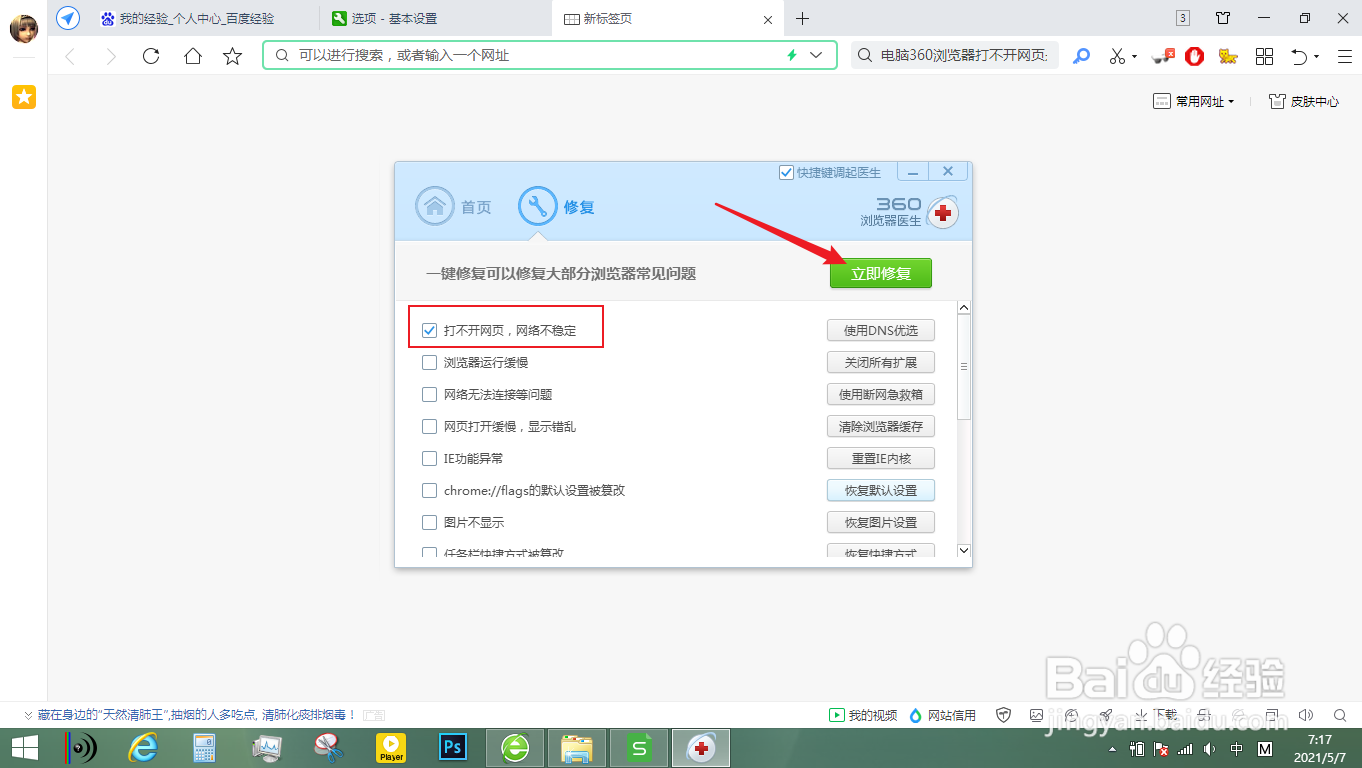Viewport: 1362px width, 768px height.
Task: Click '恢复默认设置' button
Action: [x=881, y=490]
